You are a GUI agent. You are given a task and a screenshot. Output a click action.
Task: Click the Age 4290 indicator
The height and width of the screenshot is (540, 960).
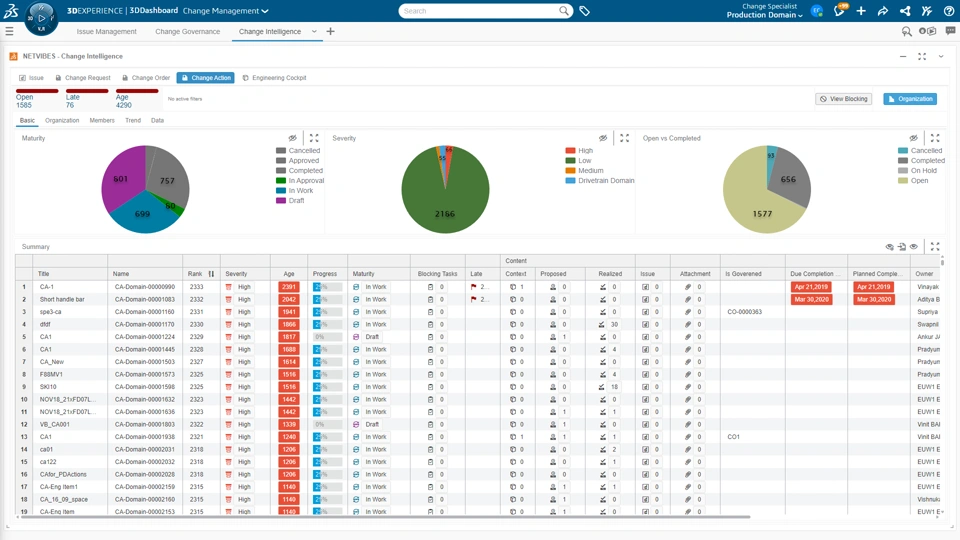tap(137, 99)
